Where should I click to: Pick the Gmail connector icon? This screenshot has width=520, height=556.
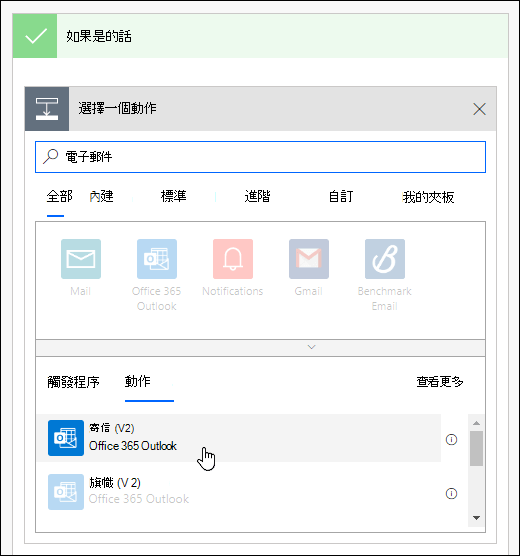coord(309,259)
